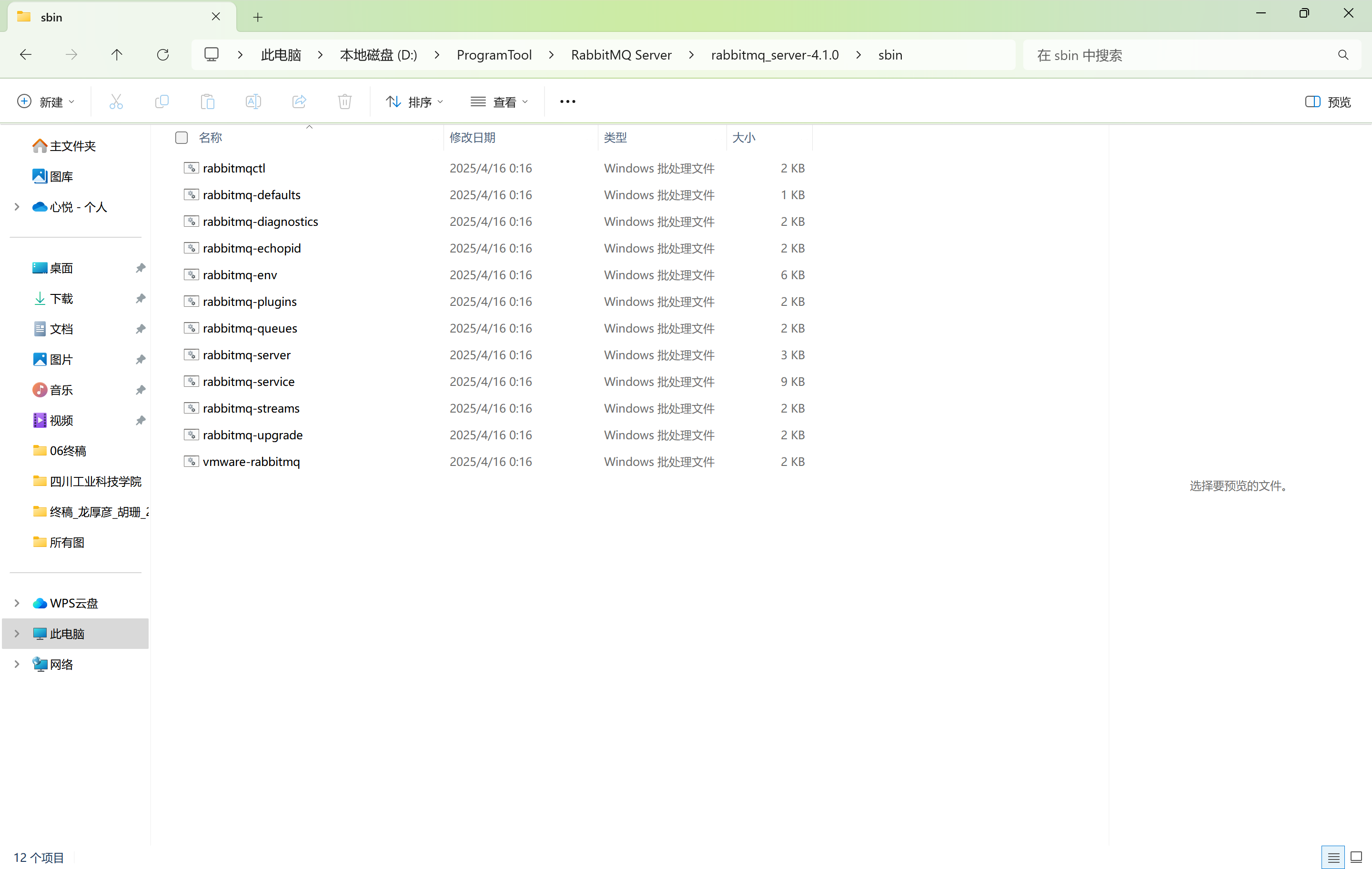Click the Delete trash icon
This screenshot has width=1372, height=869.
(x=345, y=101)
